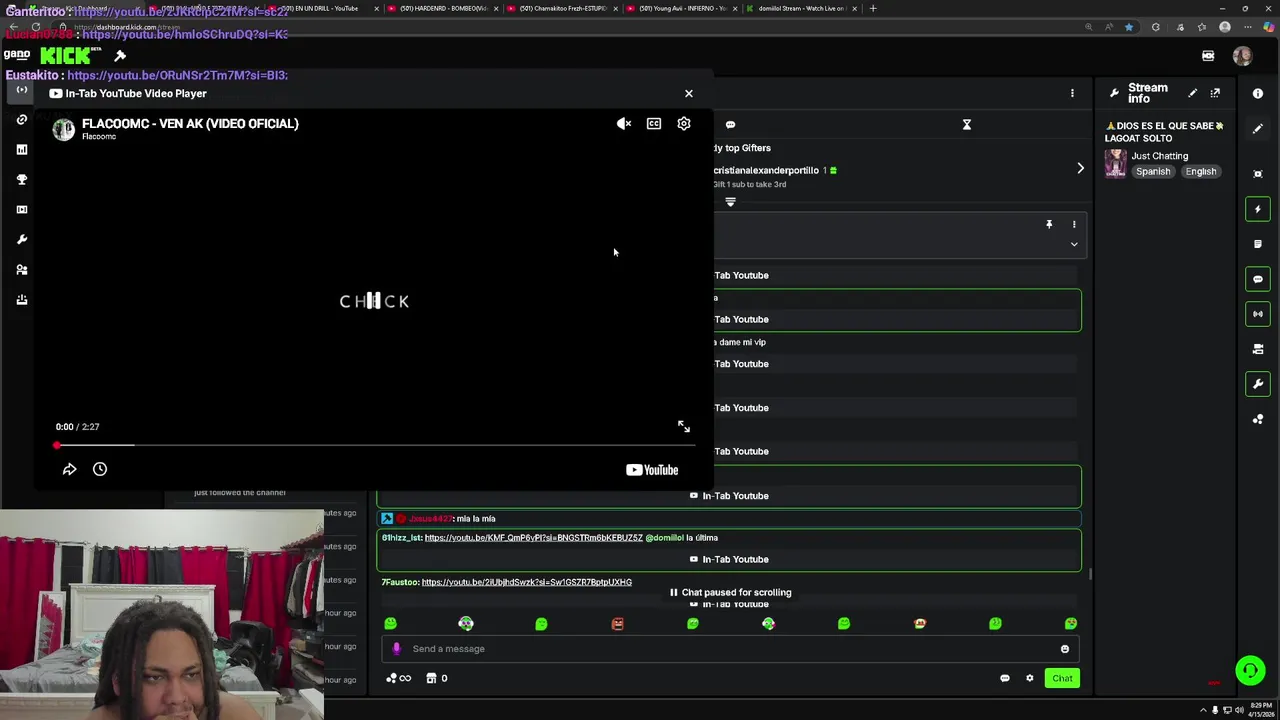Open 7Faustoo's YouTube link in chat

[526, 582]
